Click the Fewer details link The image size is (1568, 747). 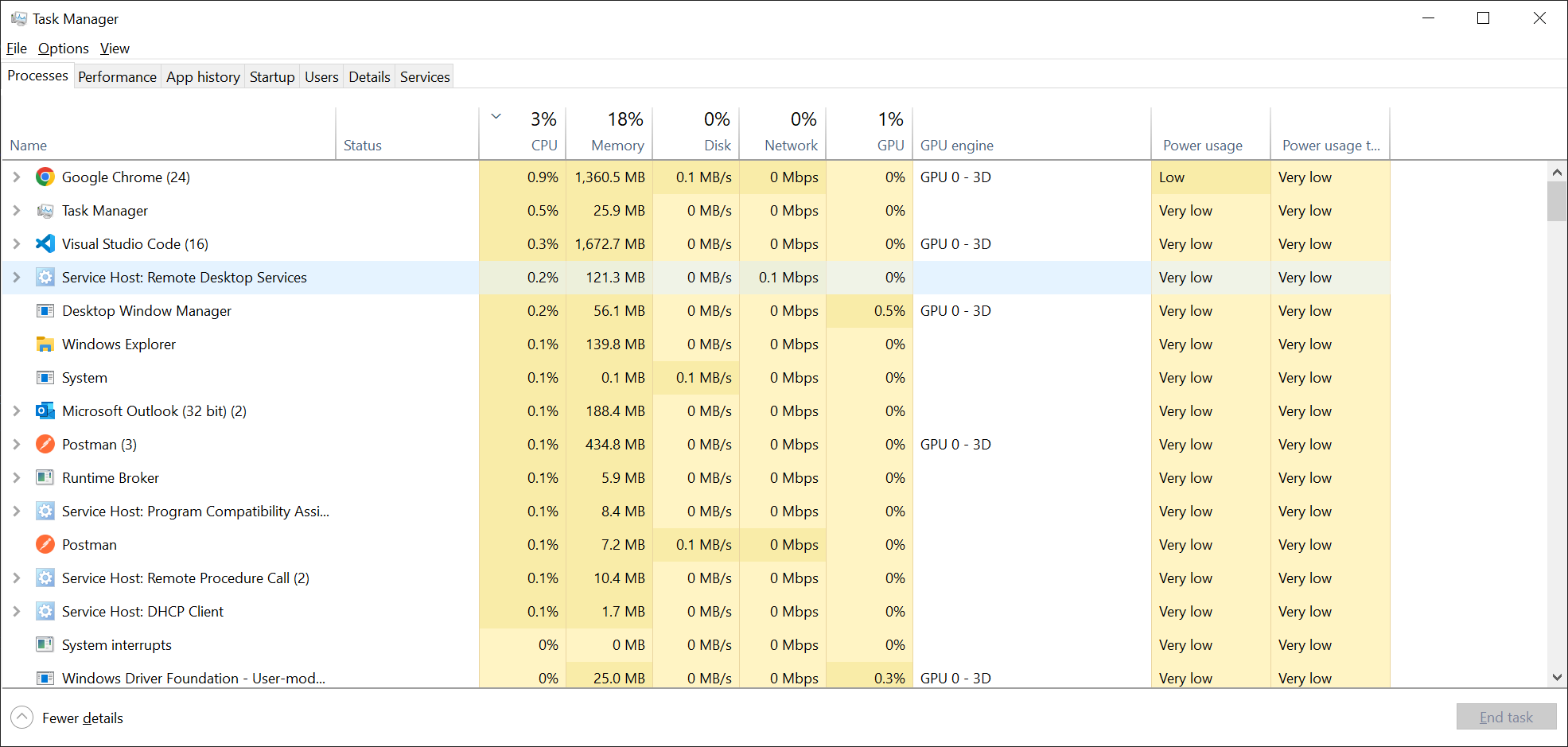pyautogui.click(x=83, y=718)
